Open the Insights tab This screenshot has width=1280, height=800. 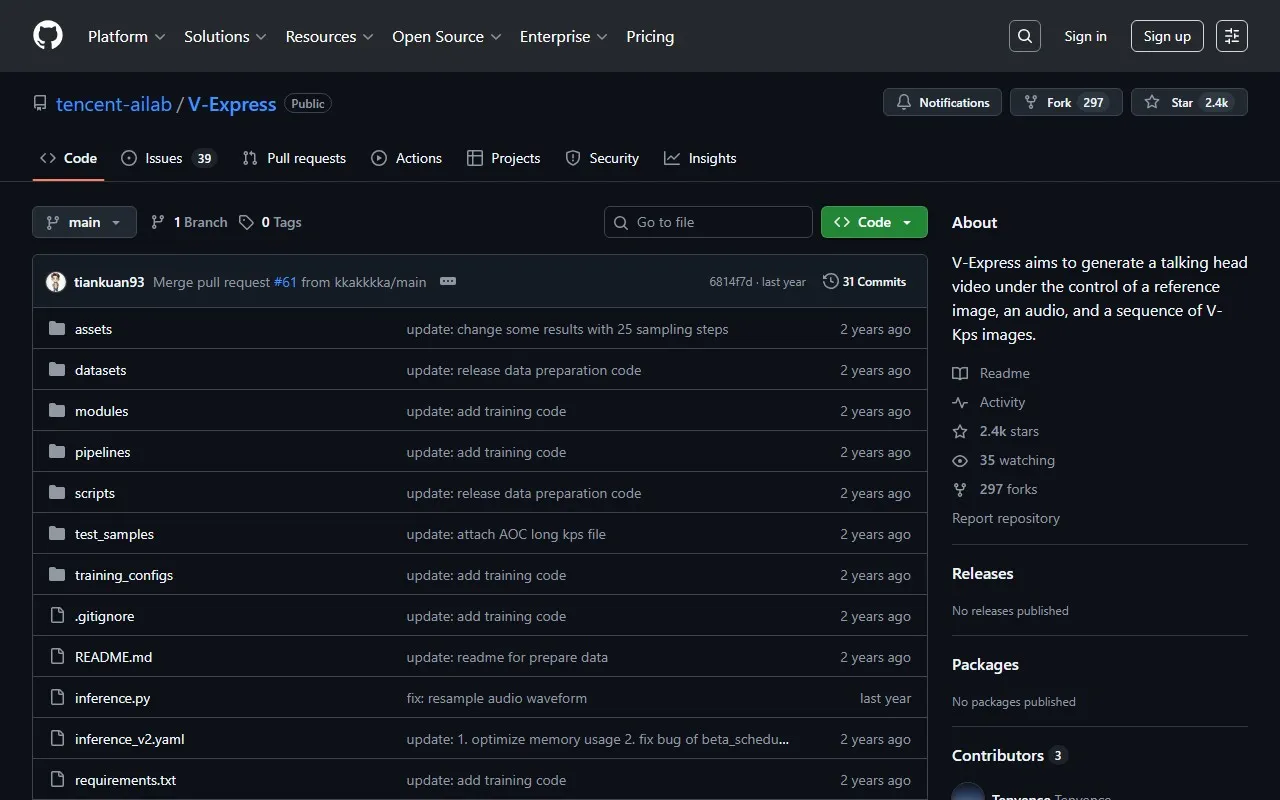tap(700, 158)
